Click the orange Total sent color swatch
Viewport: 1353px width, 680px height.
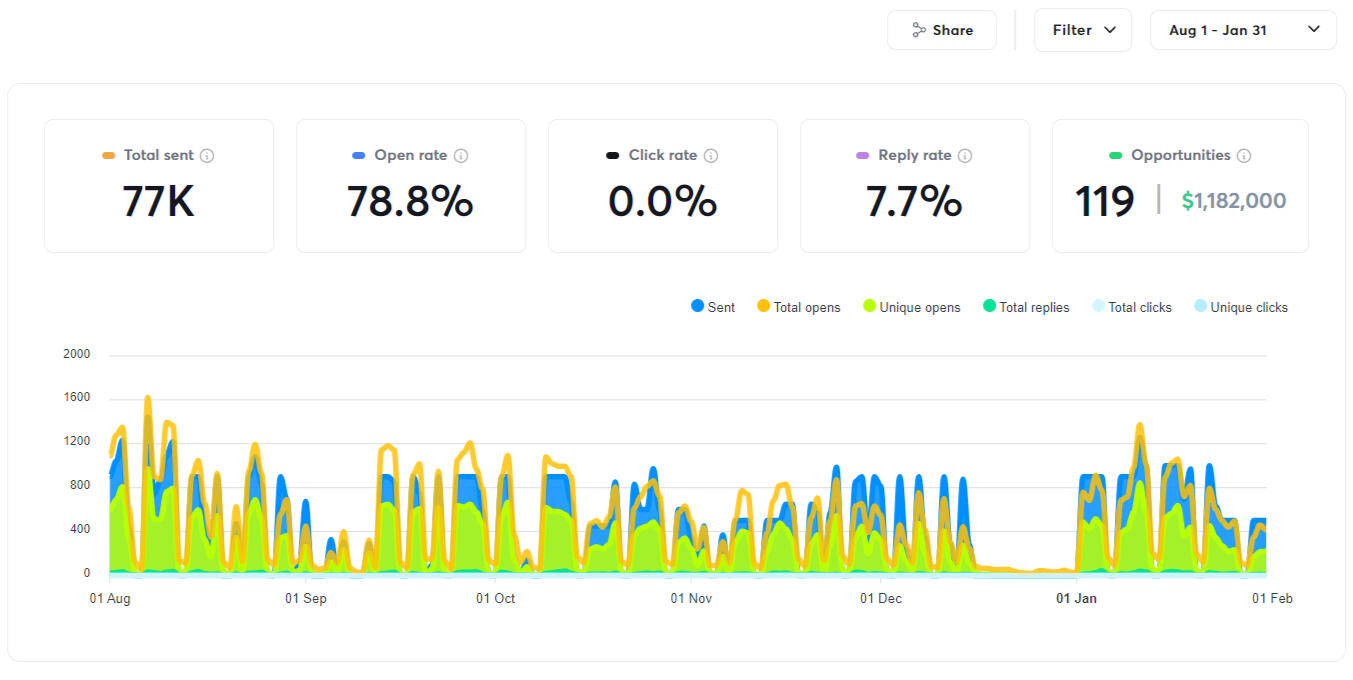[x=109, y=156]
